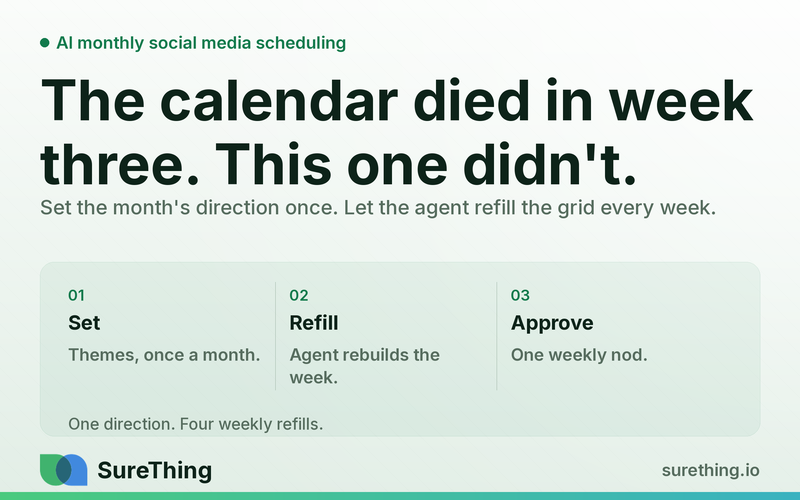Click the SureThing overlapping-shapes logo icon
Screen dimensions: 800x500
64,470
